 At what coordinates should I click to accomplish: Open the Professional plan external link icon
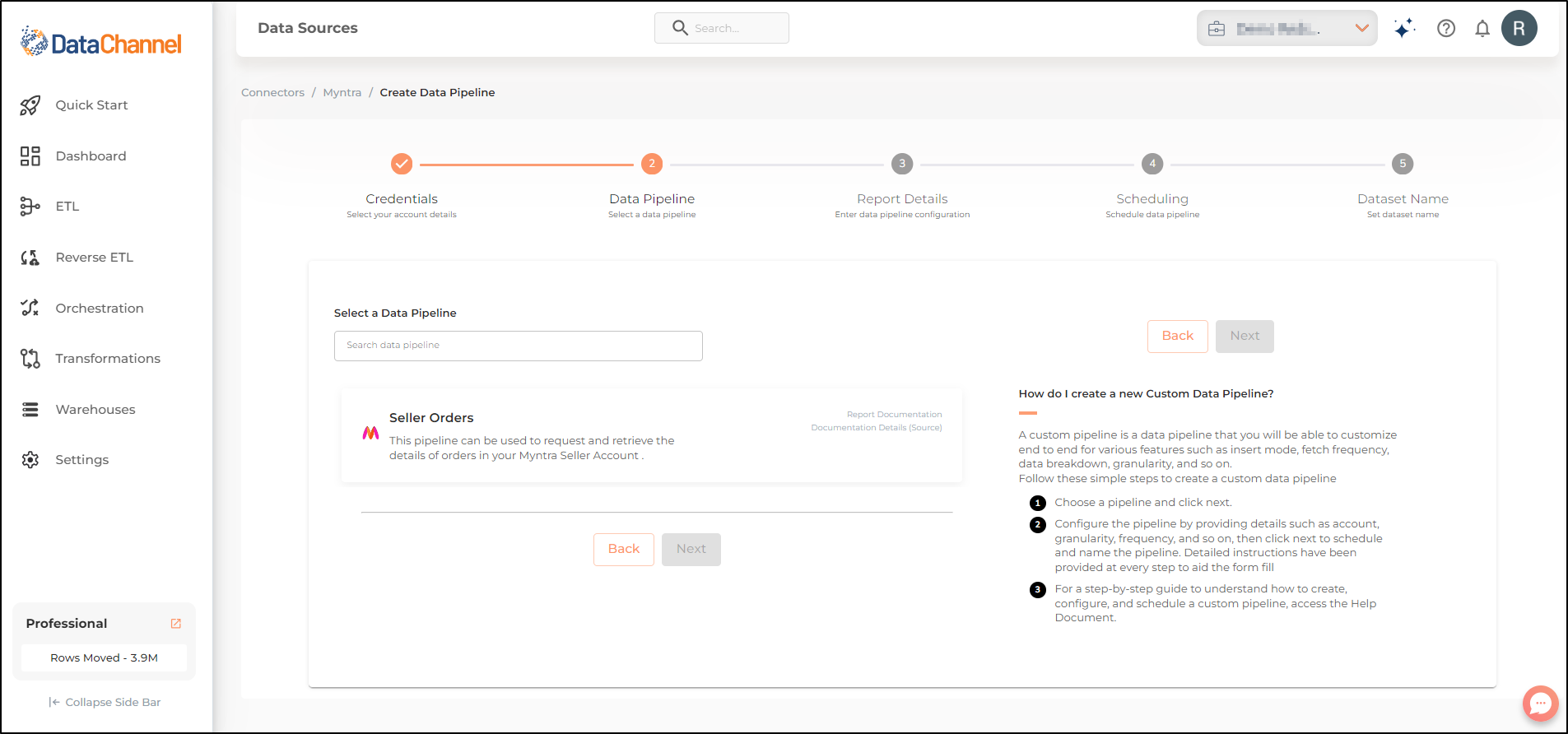(x=175, y=624)
